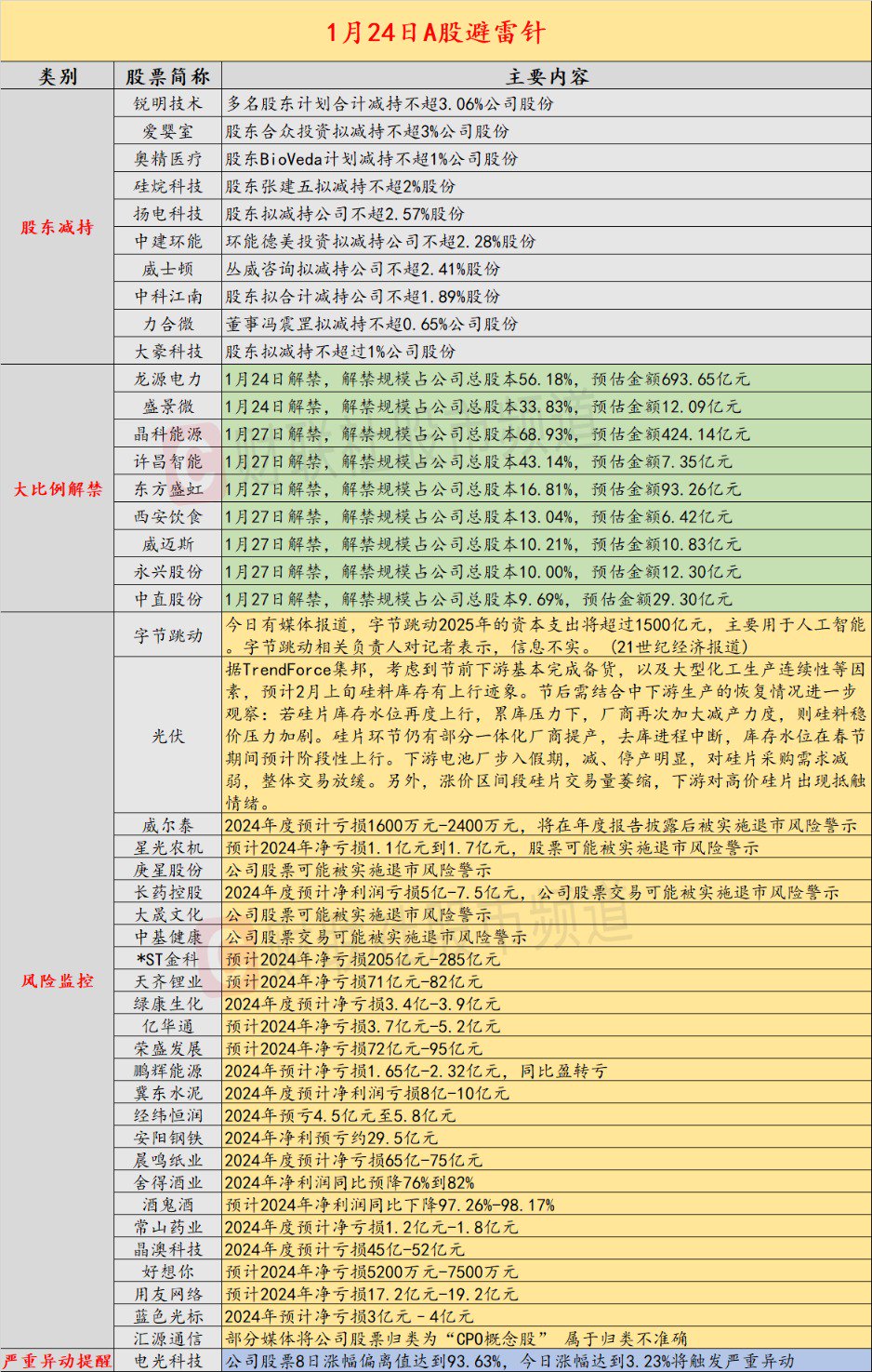Viewport: 872px width, 1372px height.
Task: Select stock name '奥精医疗'
Action: coord(168,158)
